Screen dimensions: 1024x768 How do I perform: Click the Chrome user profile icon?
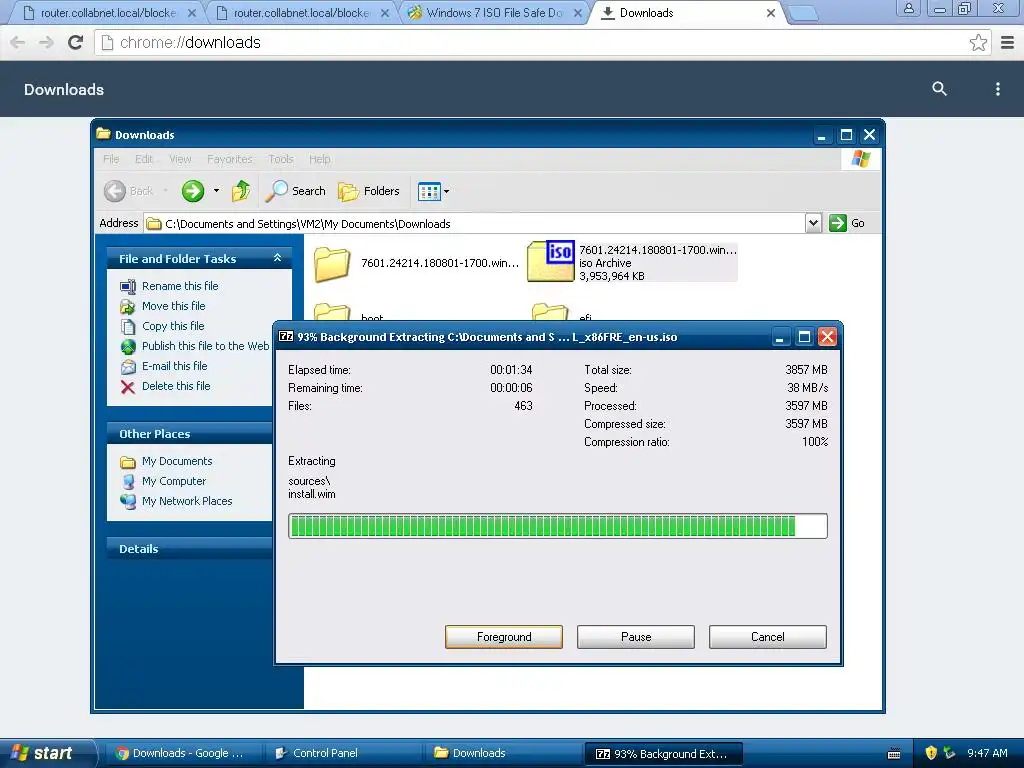click(x=908, y=8)
